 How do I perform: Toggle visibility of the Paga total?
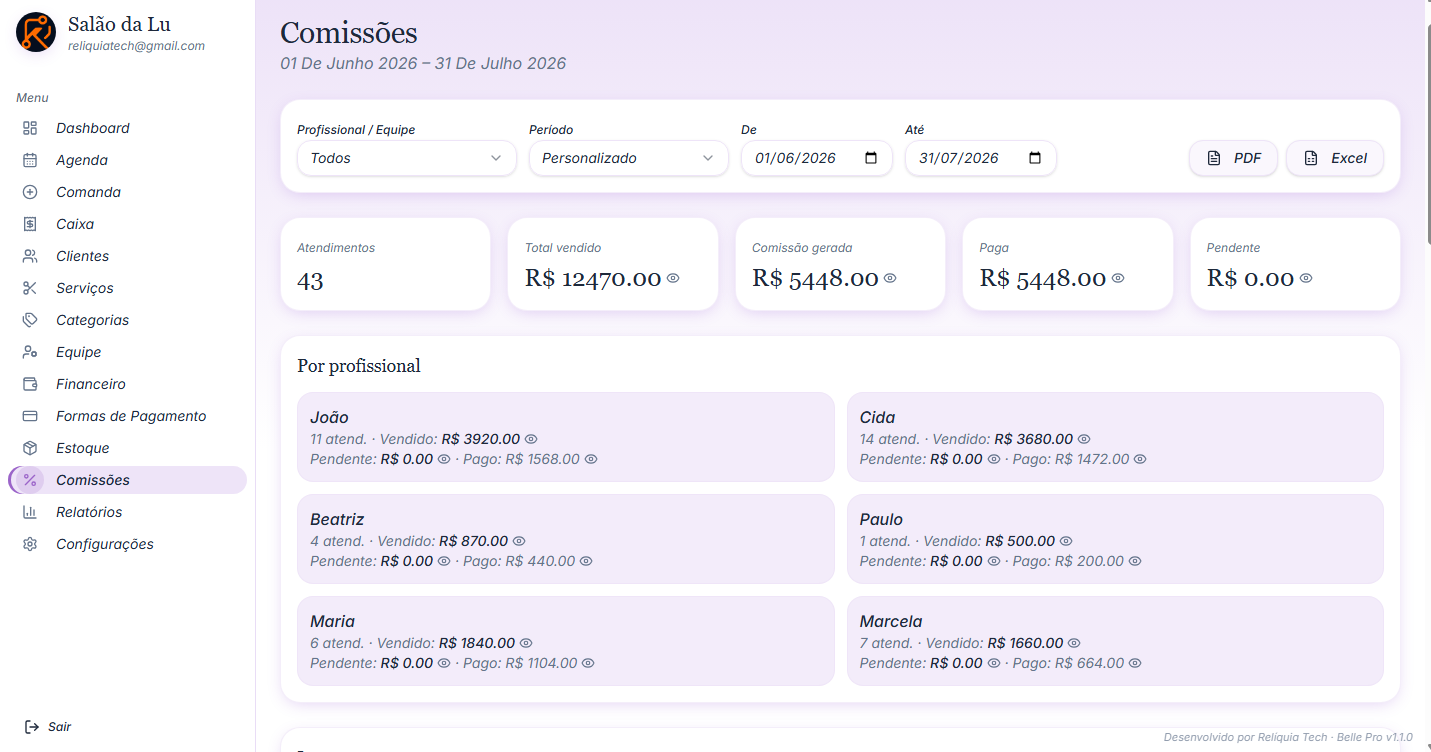(1118, 278)
